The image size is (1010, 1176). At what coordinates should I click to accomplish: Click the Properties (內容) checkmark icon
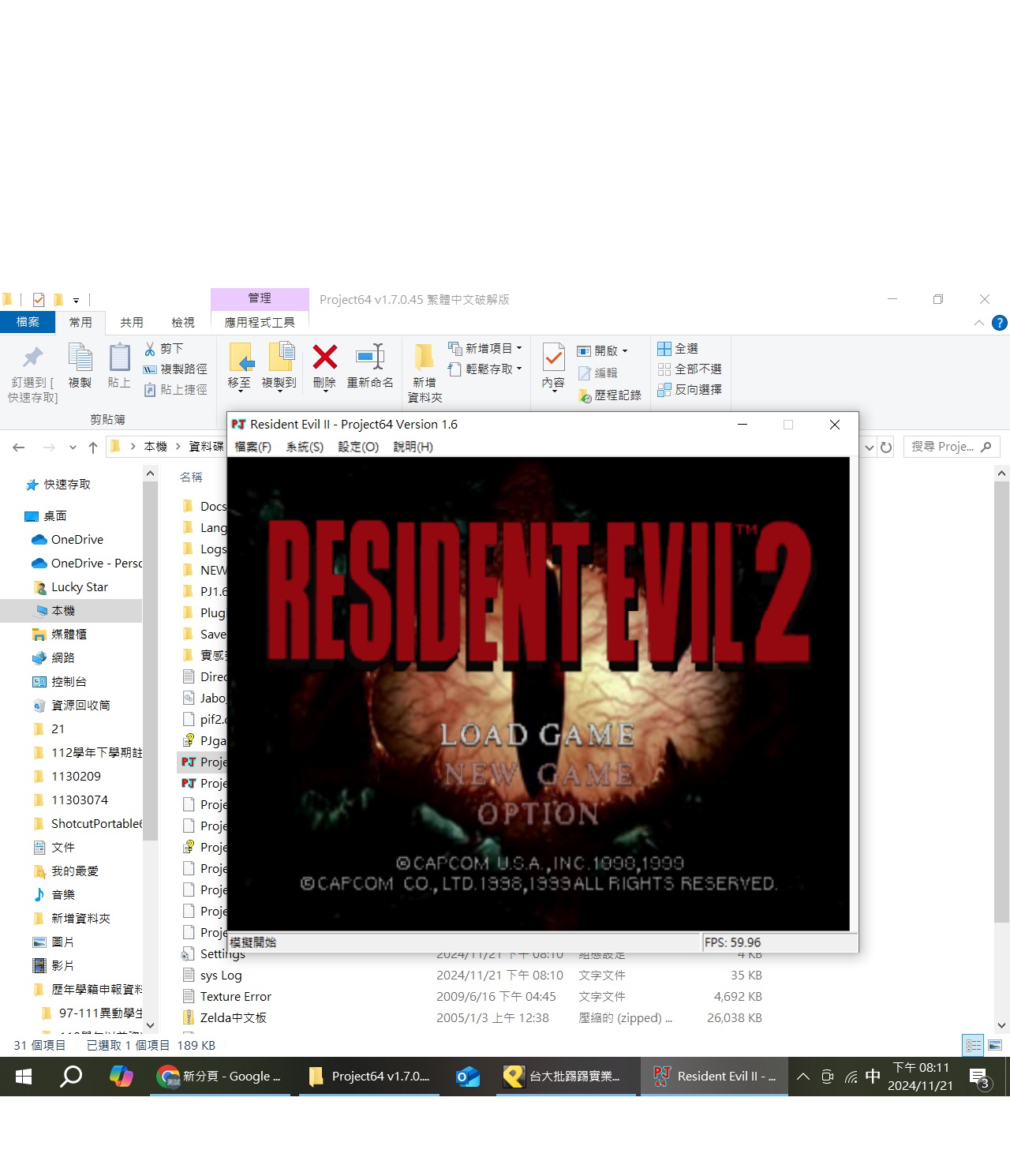553,357
